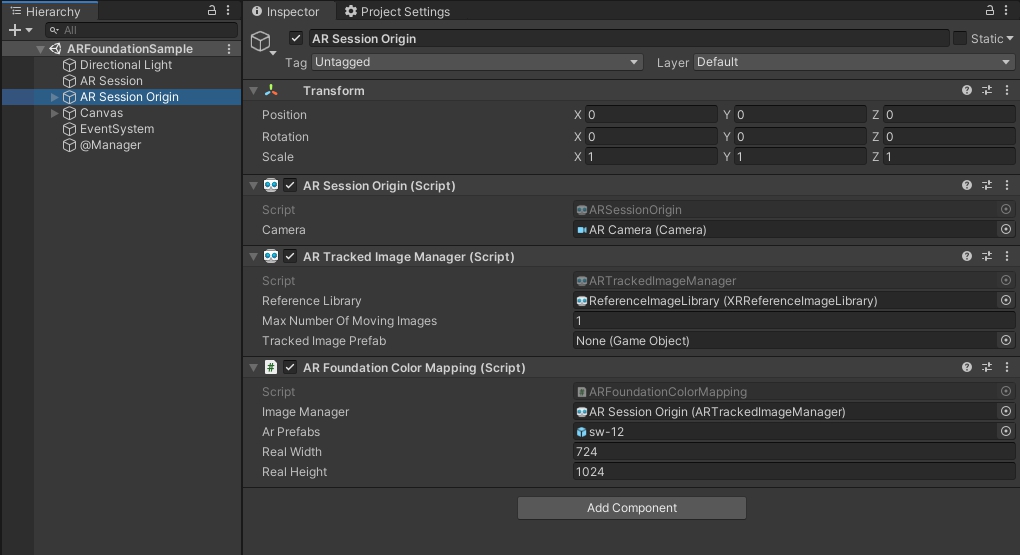
Task: Open the Layer dropdown
Action: pyautogui.click(x=854, y=62)
